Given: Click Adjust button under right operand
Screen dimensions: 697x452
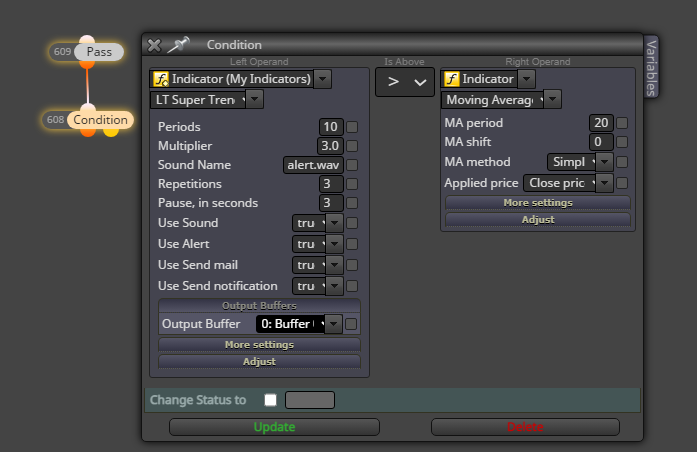Looking at the screenshot, I should [x=538, y=220].
